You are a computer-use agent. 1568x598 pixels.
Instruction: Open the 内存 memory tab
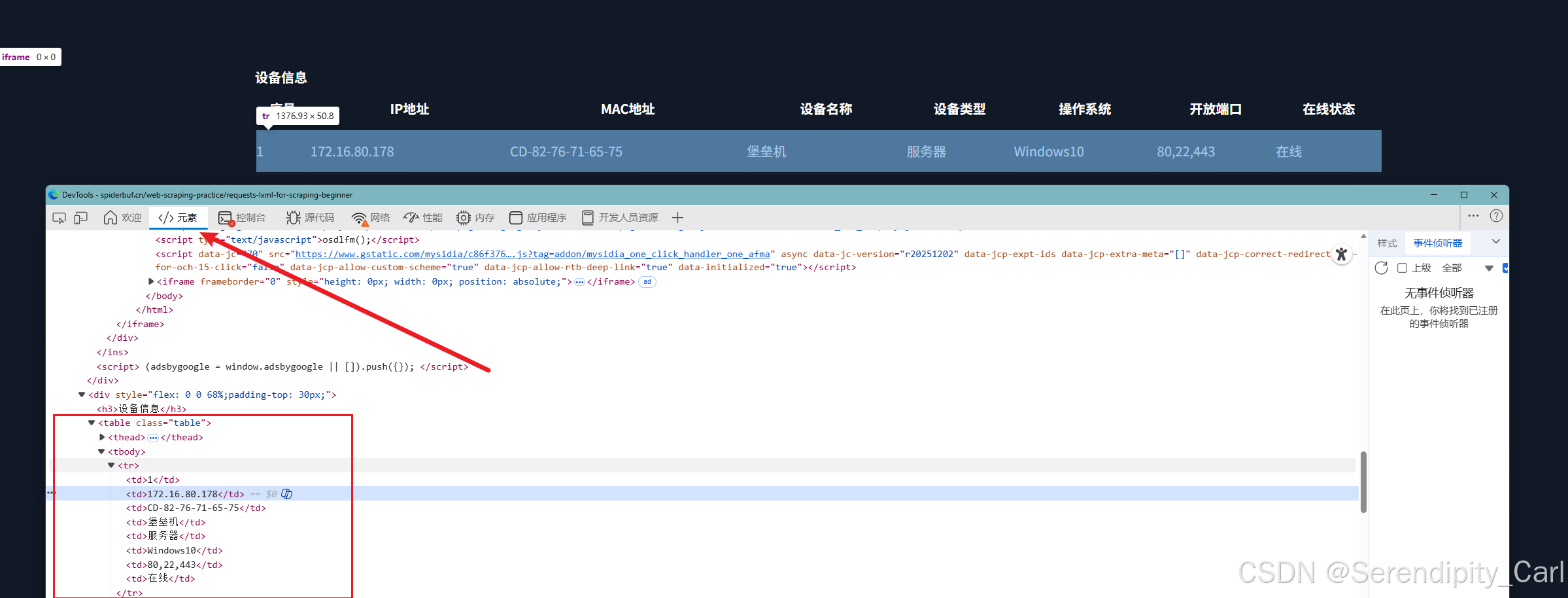tap(475, 218)
